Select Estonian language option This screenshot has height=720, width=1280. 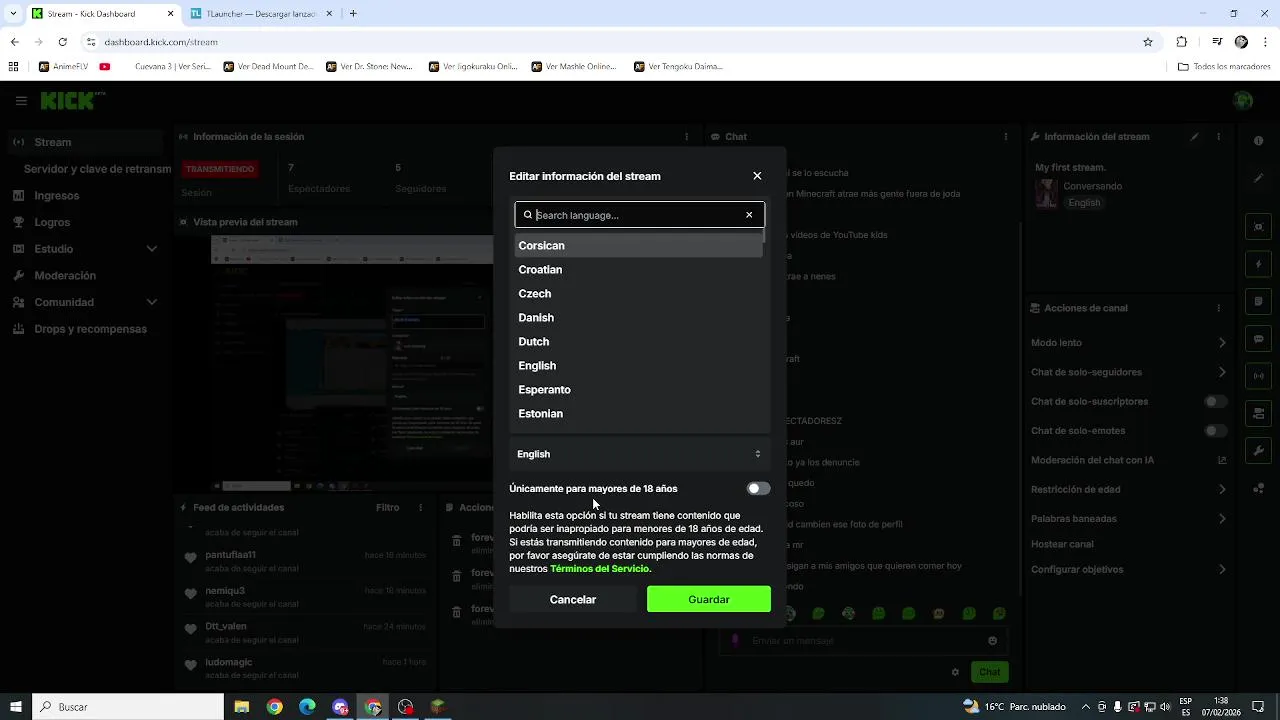[x=639, y=414]
